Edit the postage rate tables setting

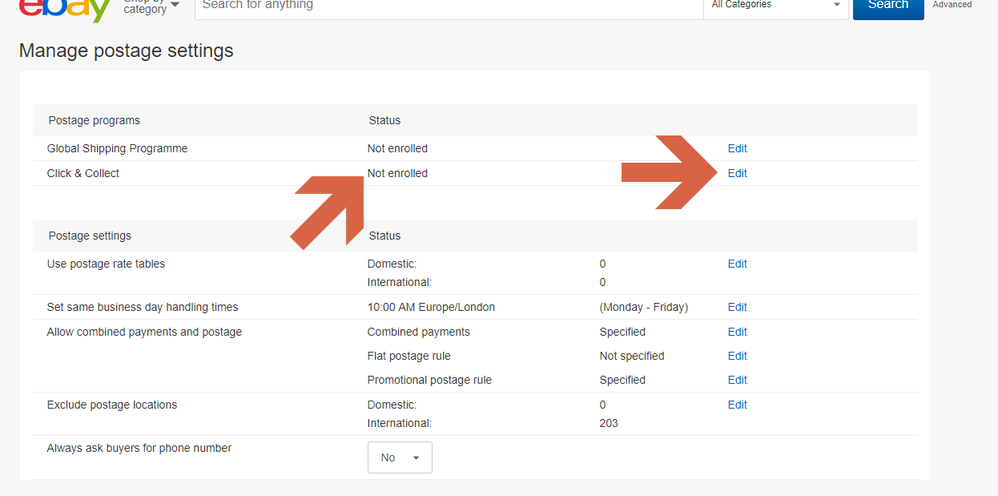(x=737, y=264)
